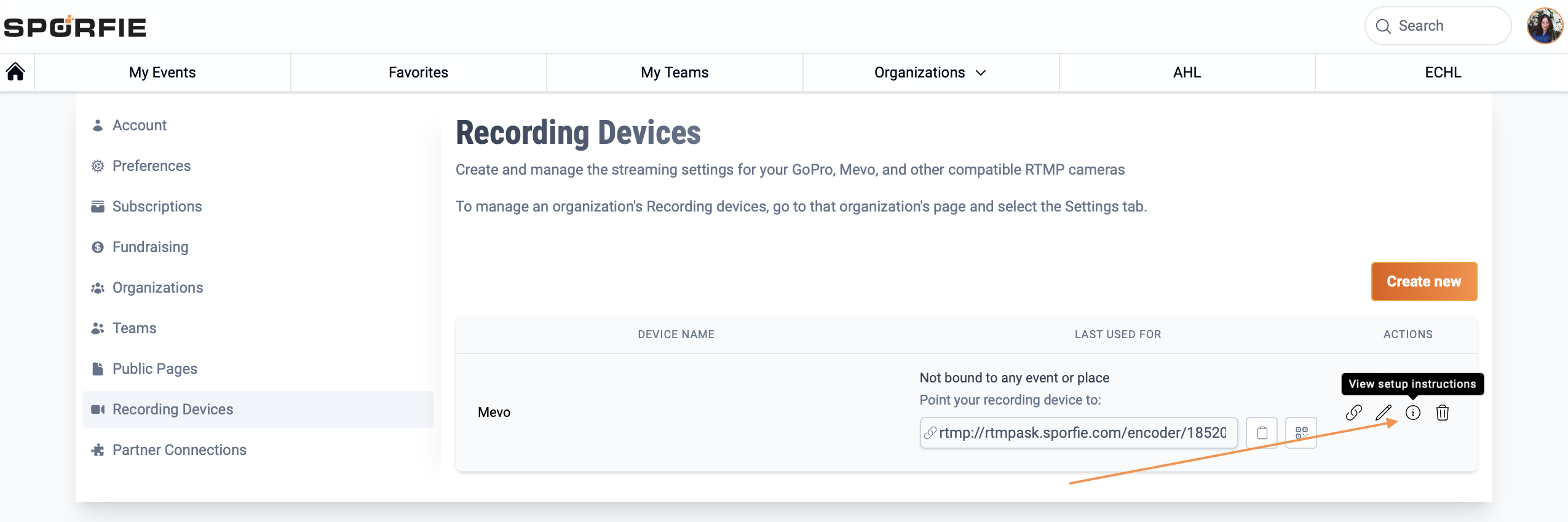Open Fundraising in sidebar
The width and height of the screenshot is (1568, 522).
point(258,247)
